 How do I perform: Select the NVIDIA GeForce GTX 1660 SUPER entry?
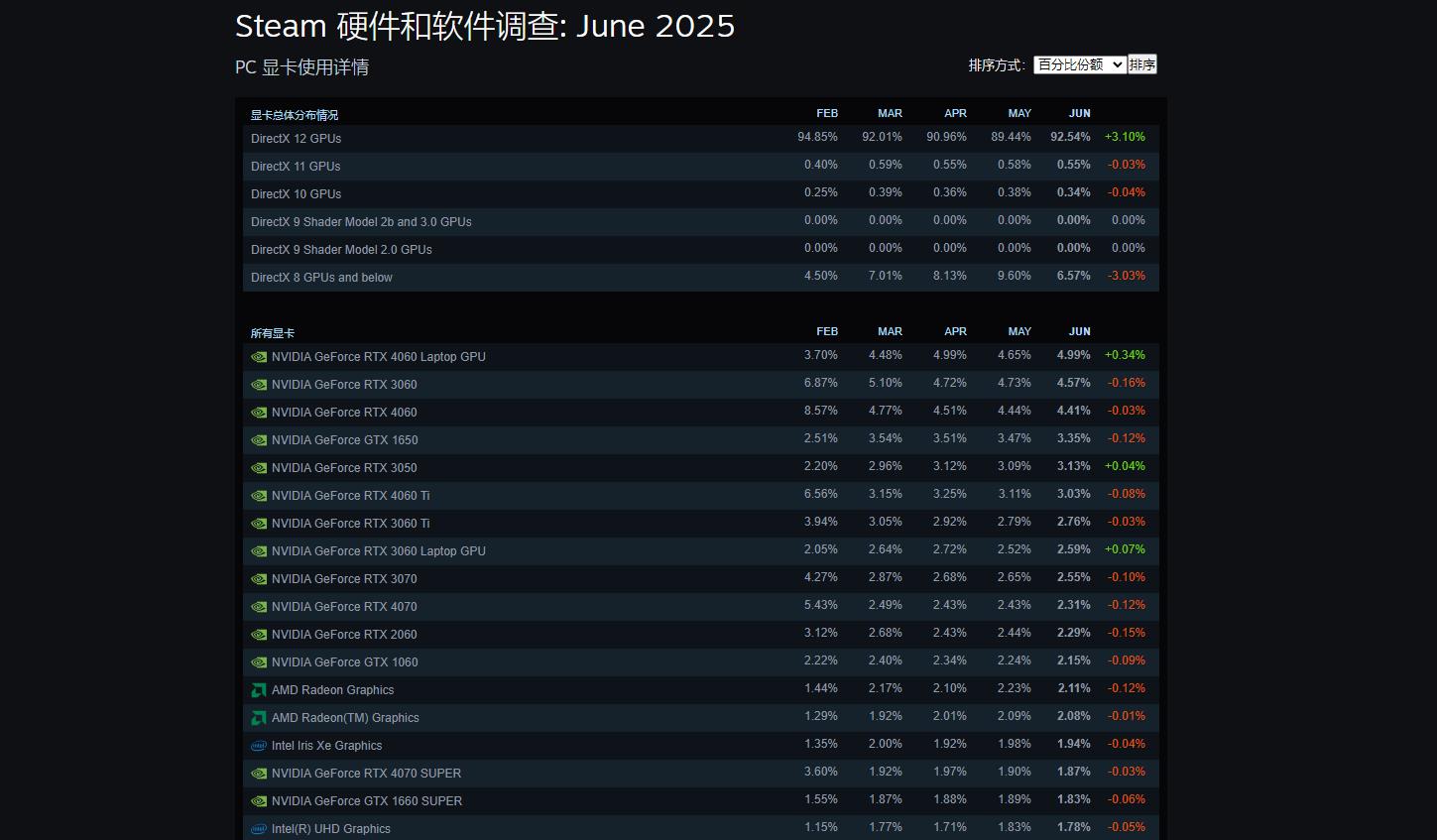[x=366, y=801]
